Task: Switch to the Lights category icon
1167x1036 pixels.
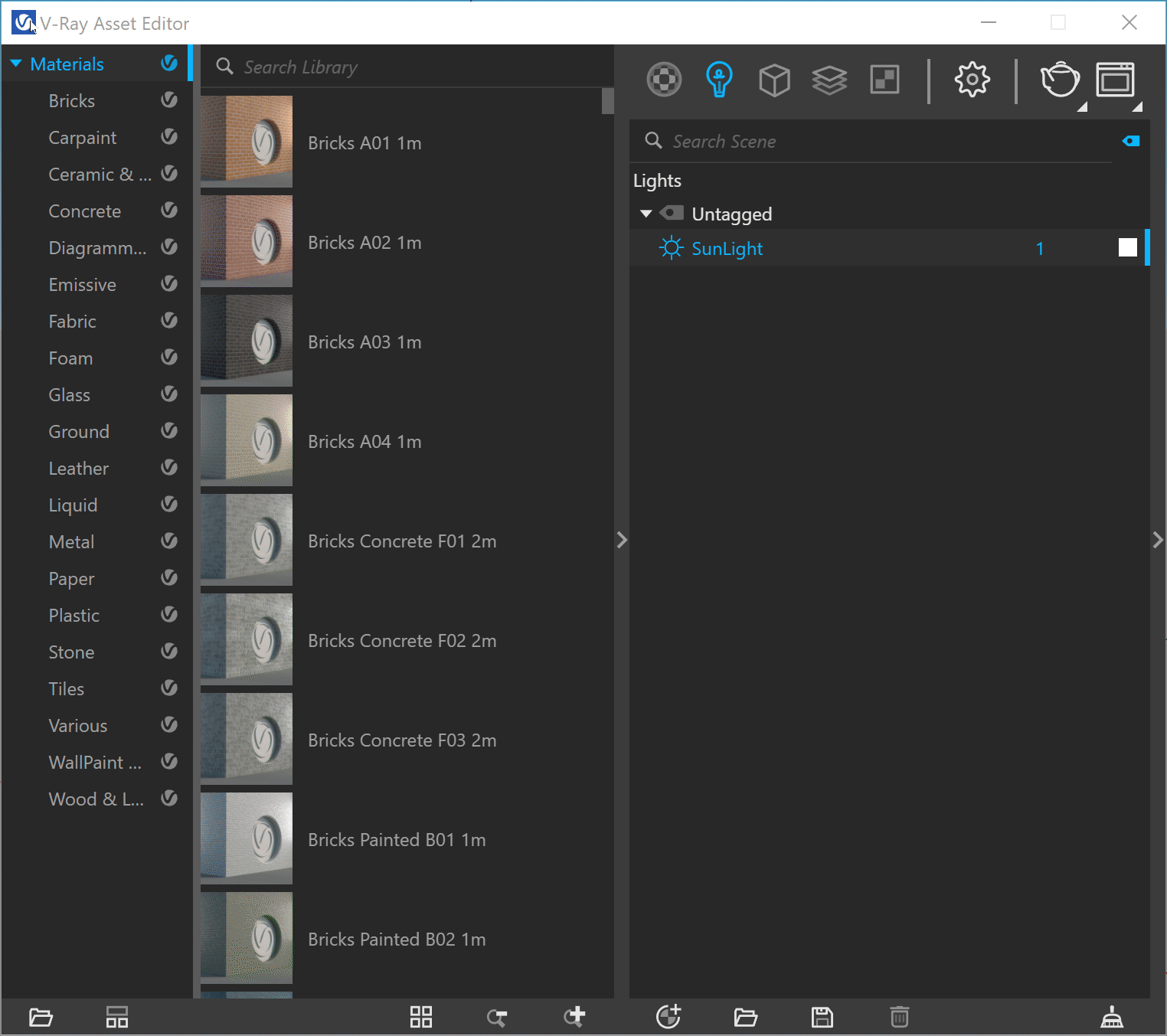Action: [719, 80]
